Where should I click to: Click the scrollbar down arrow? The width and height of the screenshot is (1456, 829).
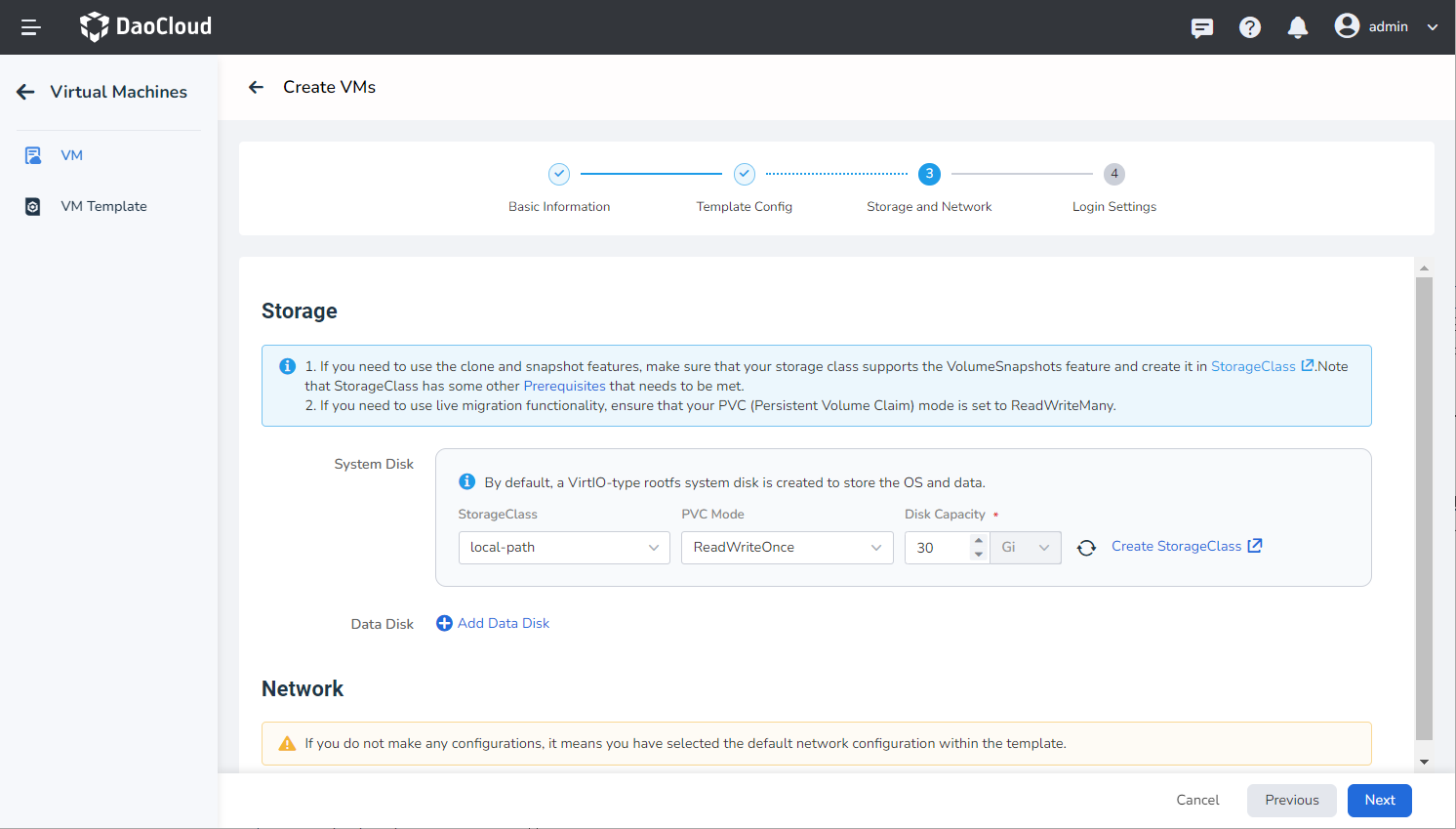point(1424,762)
